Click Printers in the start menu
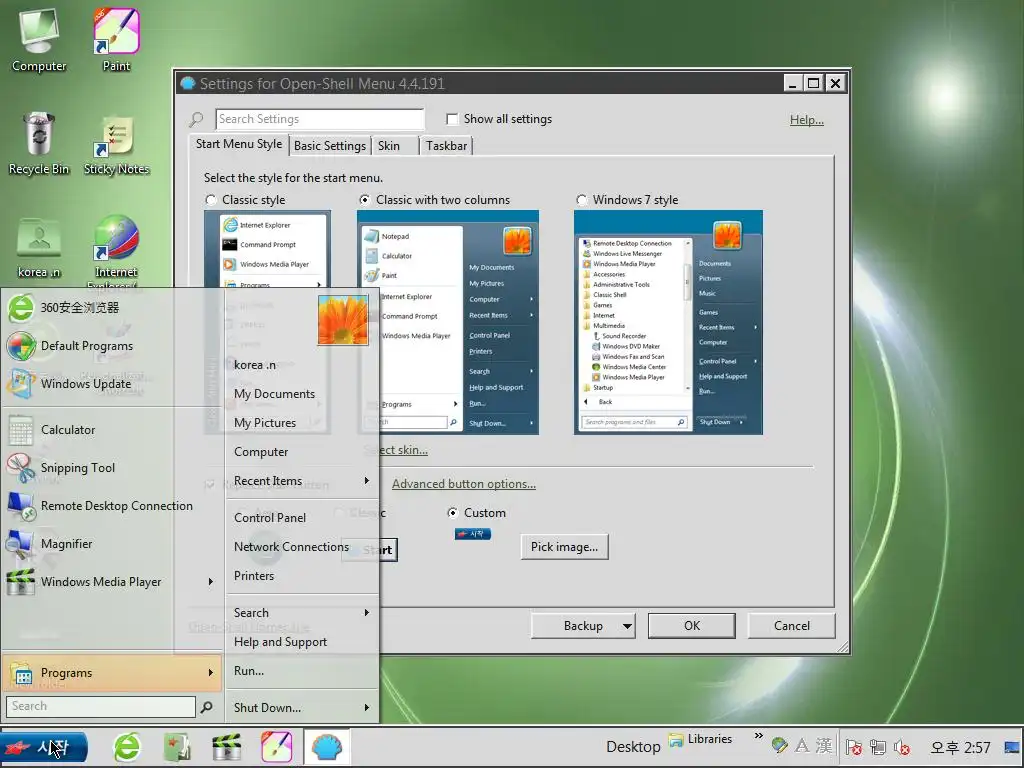 (302, 575)
